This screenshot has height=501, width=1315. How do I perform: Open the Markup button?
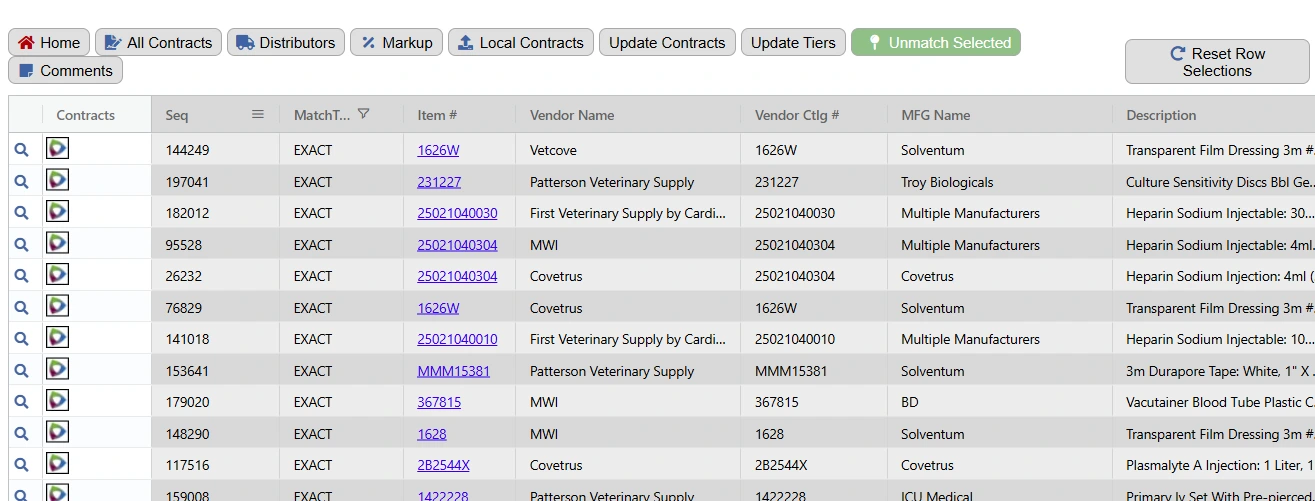coord(396,42)
